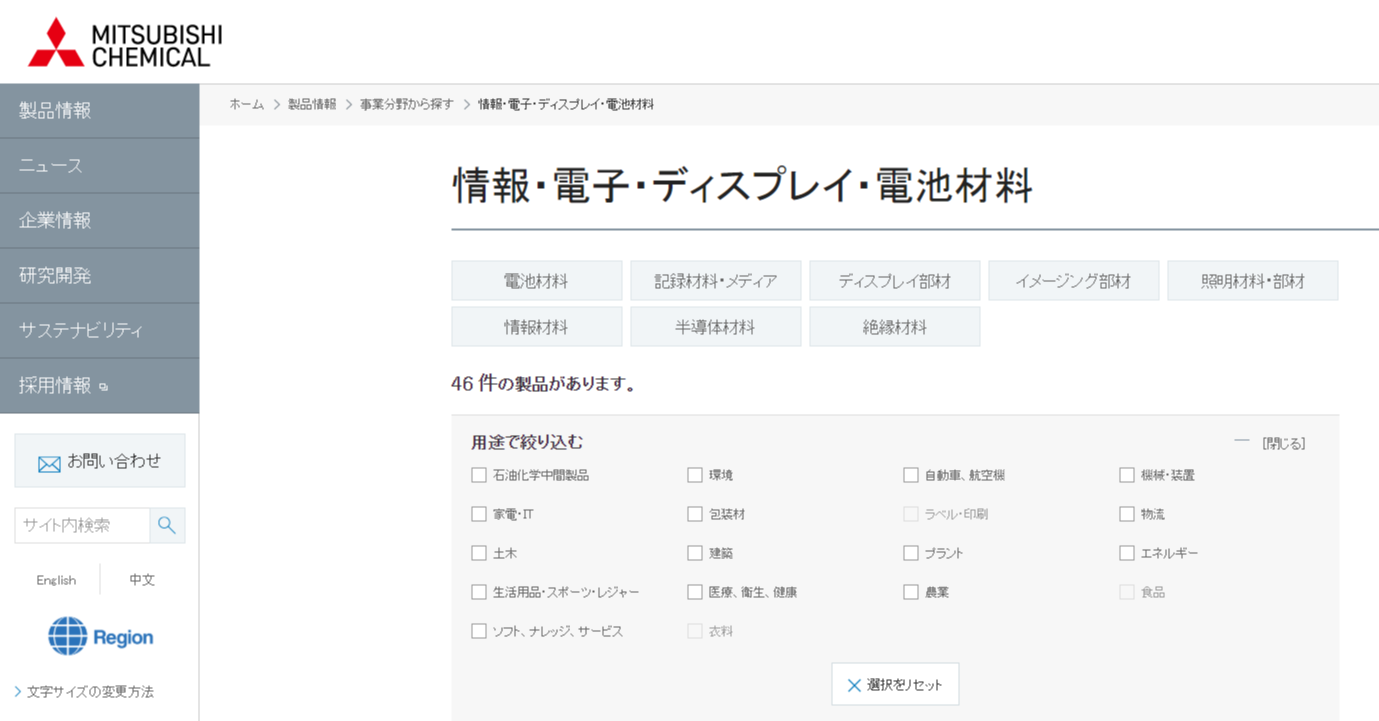Select the 半導体材料 category button
Screen dimensions: 1379x721
tap(715, 327)
